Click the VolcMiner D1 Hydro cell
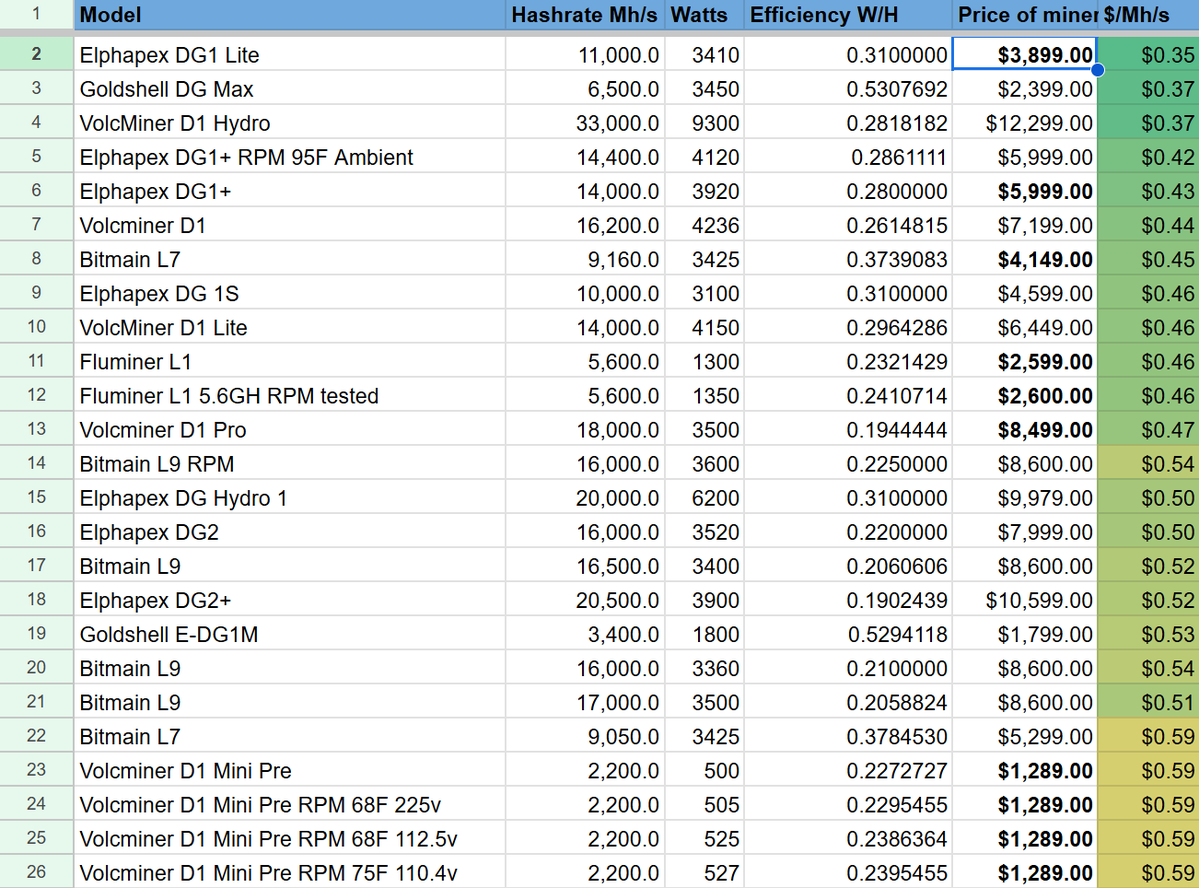 [x=289, y=123]
